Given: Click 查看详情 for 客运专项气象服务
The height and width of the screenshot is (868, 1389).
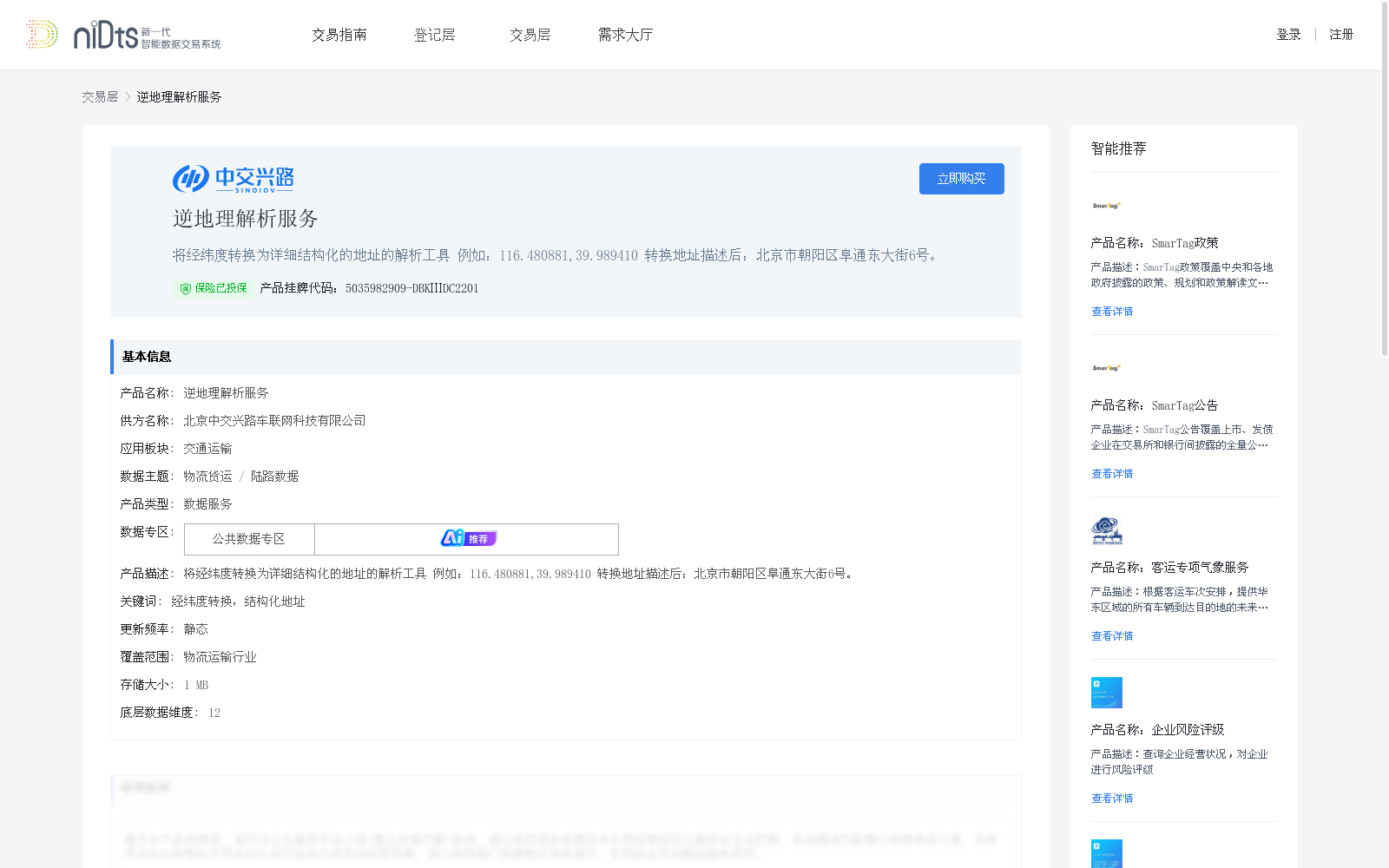Looking at the screenshot, I should point(1112,636).
